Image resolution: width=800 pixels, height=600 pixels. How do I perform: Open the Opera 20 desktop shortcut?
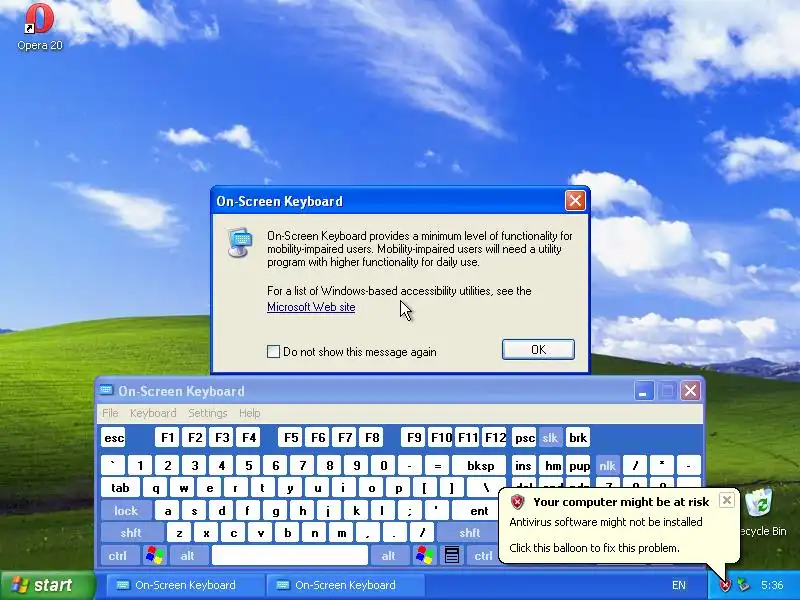point(39,27)
